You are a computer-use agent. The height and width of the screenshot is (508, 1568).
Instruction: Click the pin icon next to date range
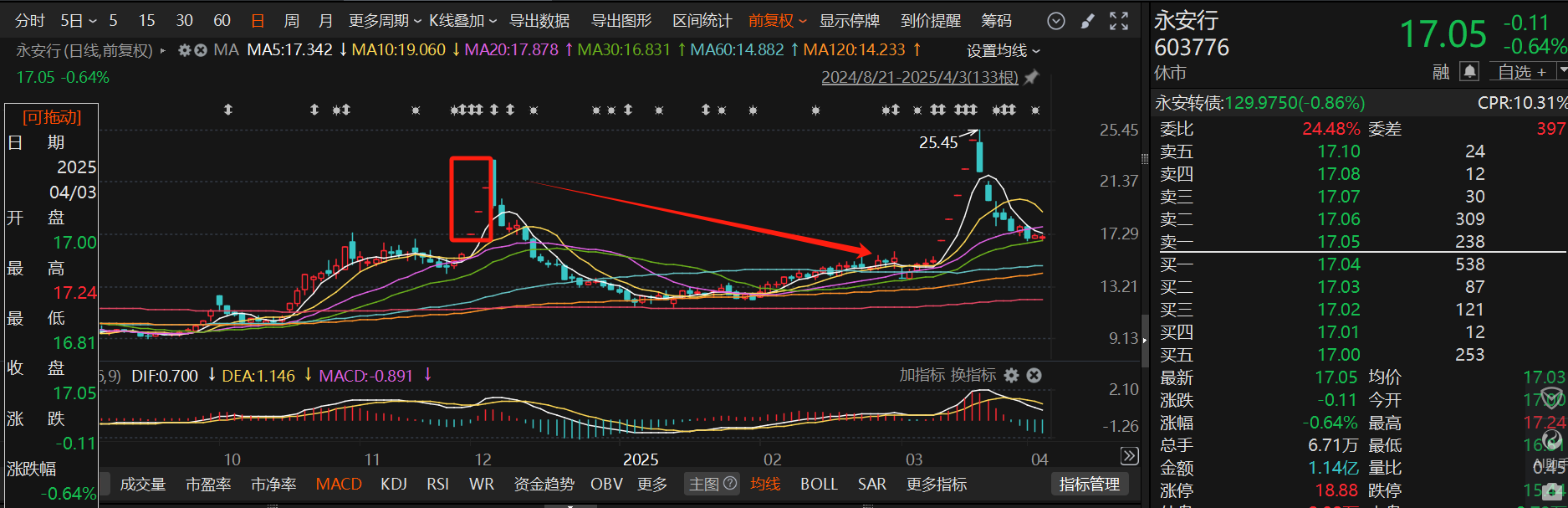[1032, 77]
